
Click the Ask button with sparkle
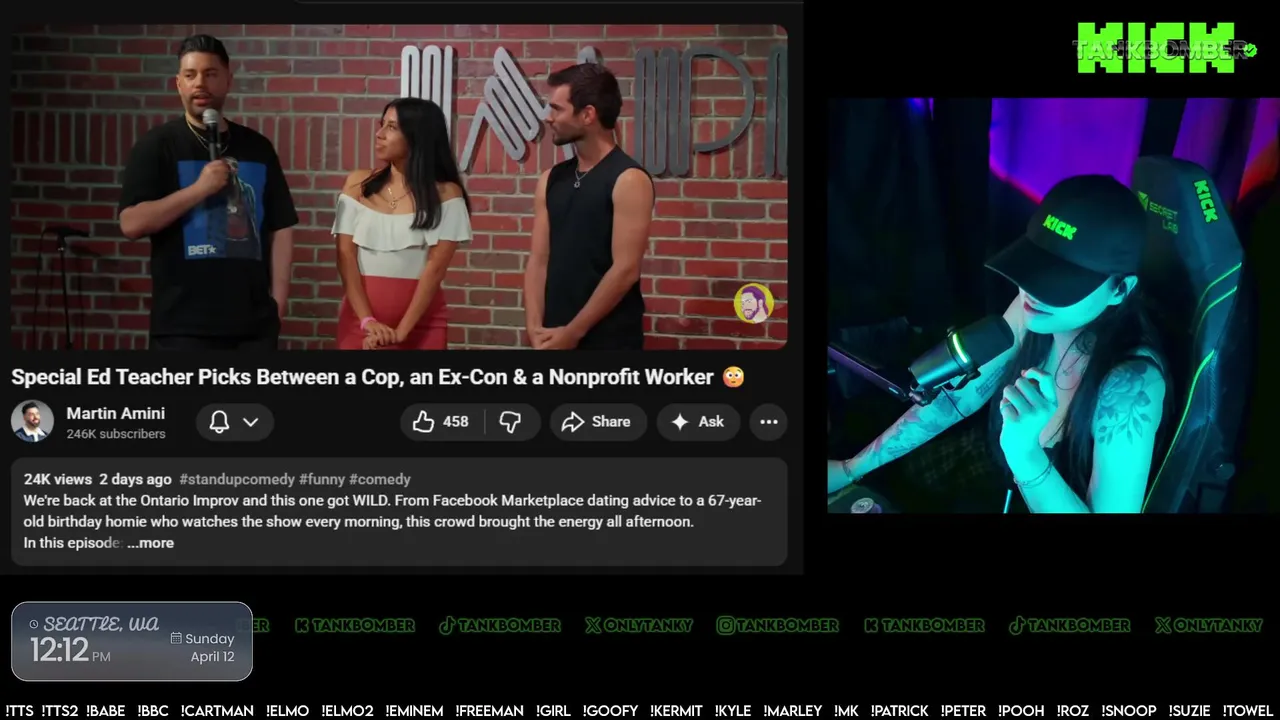coord(698,422)
